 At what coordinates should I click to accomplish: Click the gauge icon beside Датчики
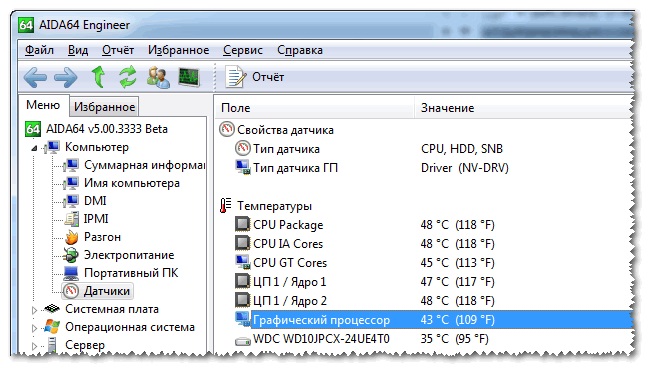(x=71, y=291)
